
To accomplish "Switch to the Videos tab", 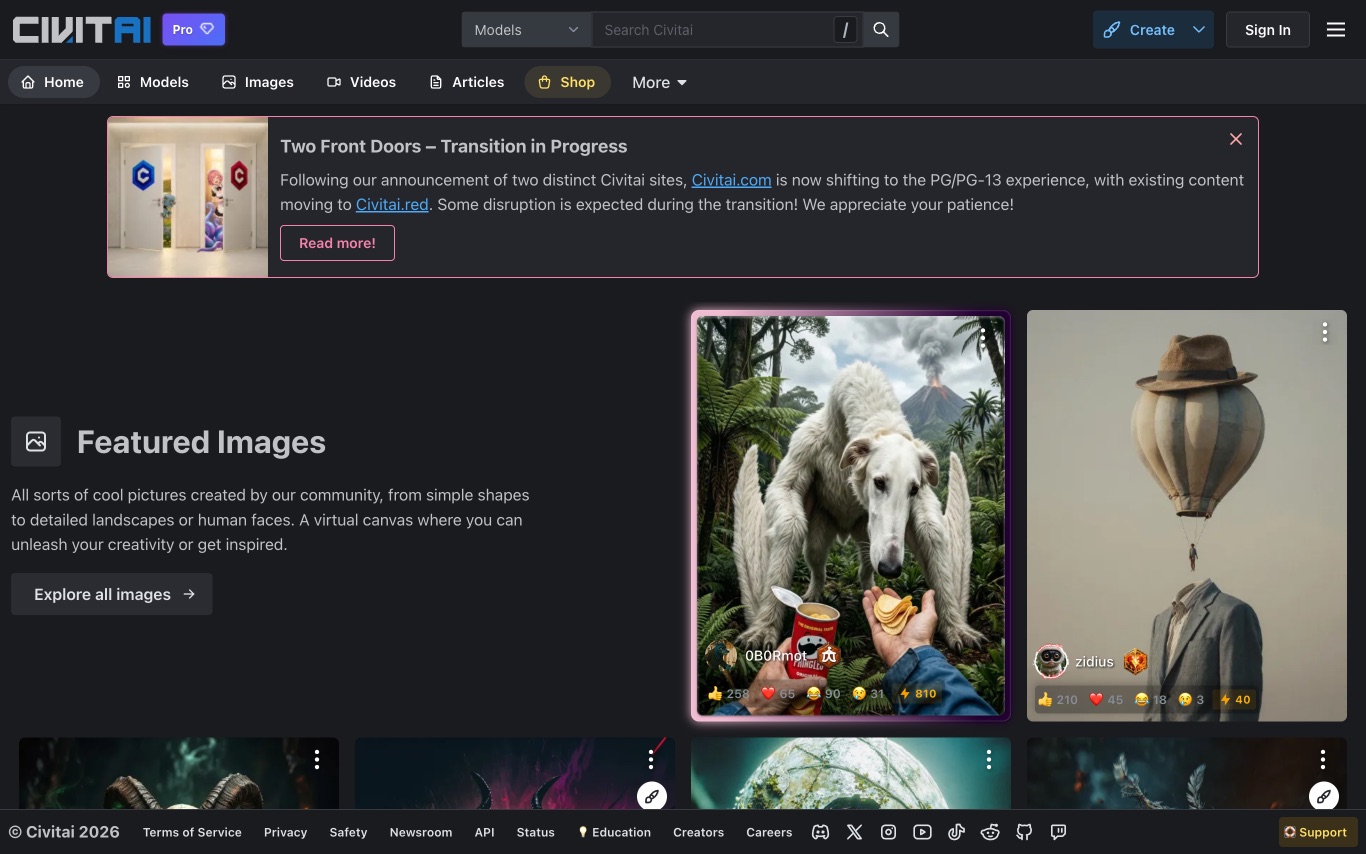I will (x=361, y=82).
